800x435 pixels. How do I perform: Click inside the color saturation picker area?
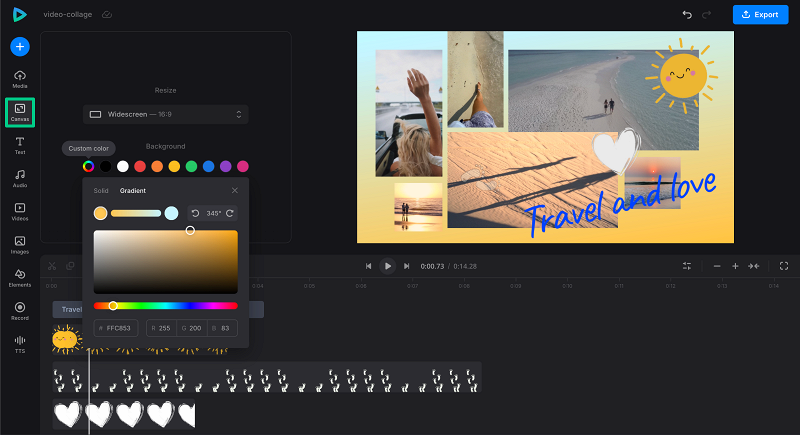pyautogui.click(x=166, y=262)
